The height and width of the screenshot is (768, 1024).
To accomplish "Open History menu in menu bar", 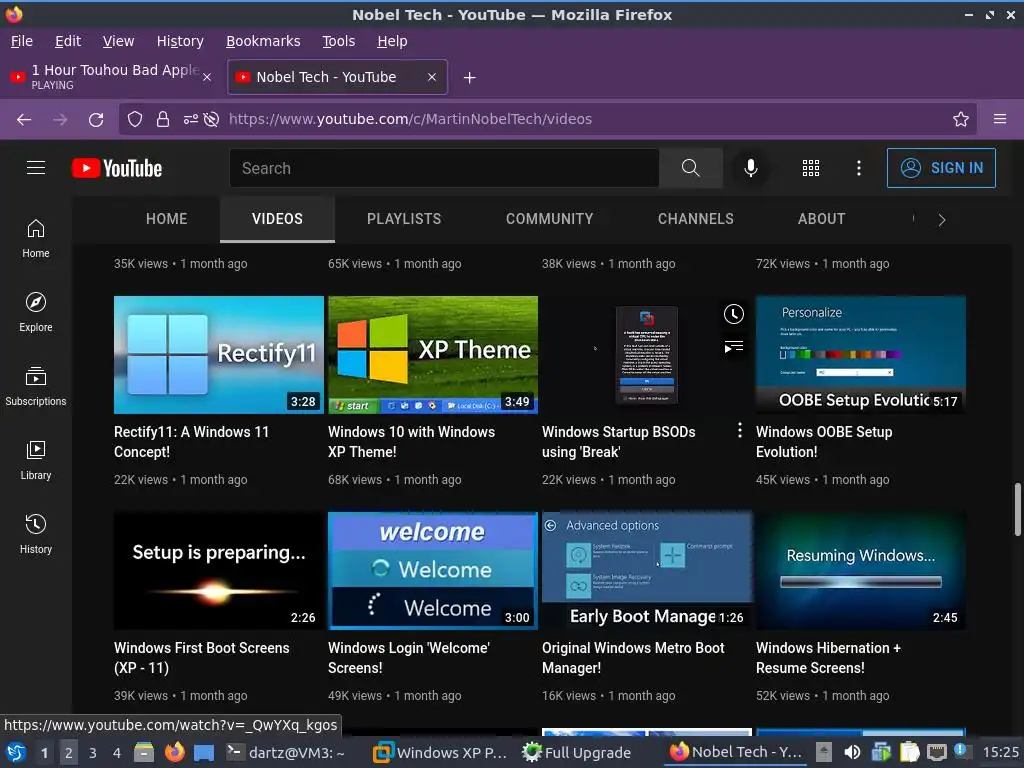I will (x=180, y=41).
